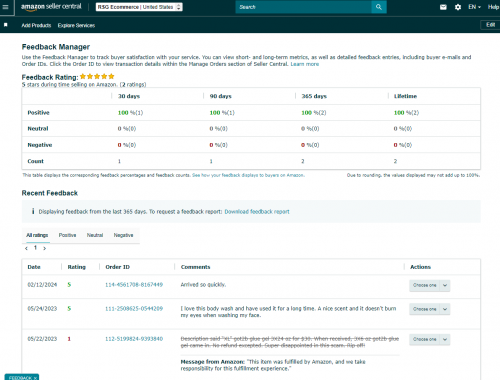Switch to the Negative tab
Viewport: 500px width, 380px height.
click(123, 235)
